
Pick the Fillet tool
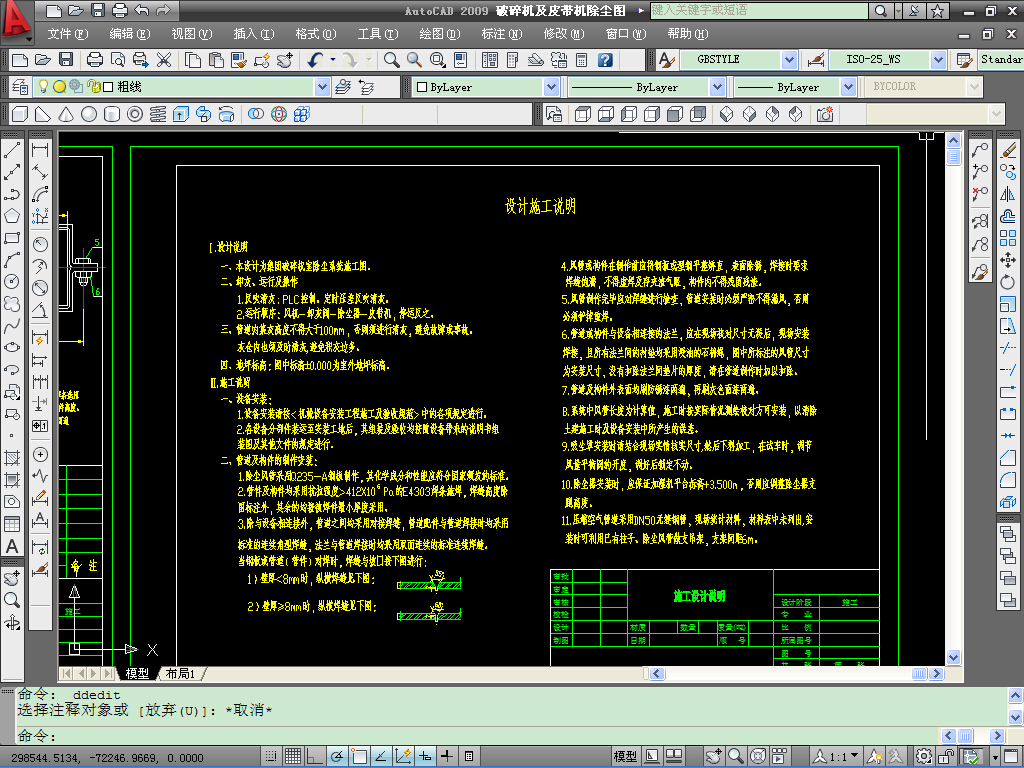pyautogui.click(x=1008, y=480)
